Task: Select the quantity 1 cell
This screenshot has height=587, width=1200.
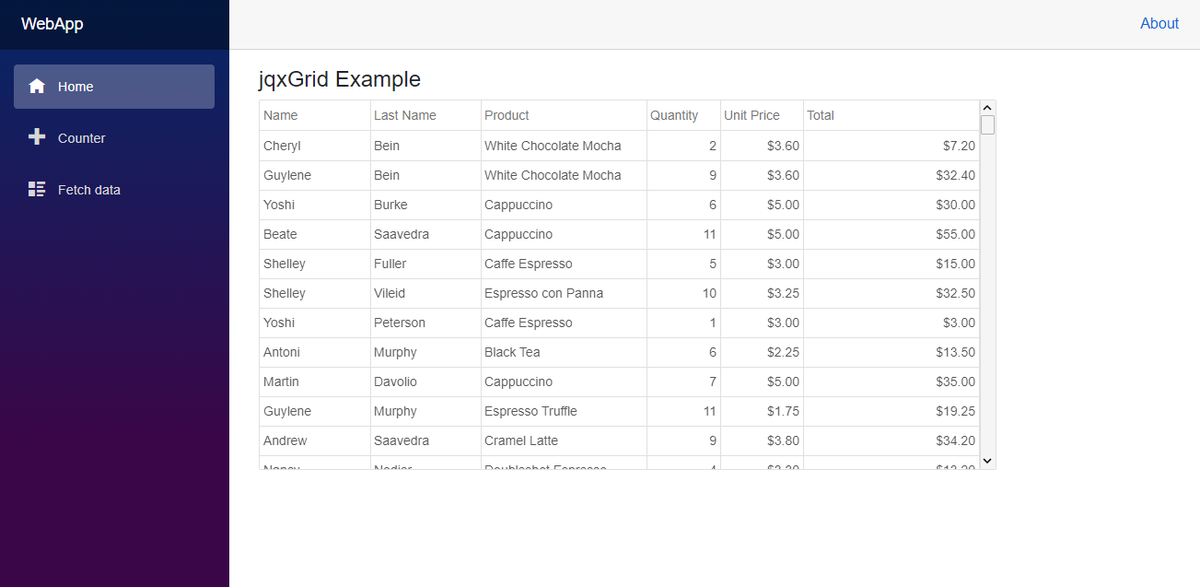Action: [683, 323]
